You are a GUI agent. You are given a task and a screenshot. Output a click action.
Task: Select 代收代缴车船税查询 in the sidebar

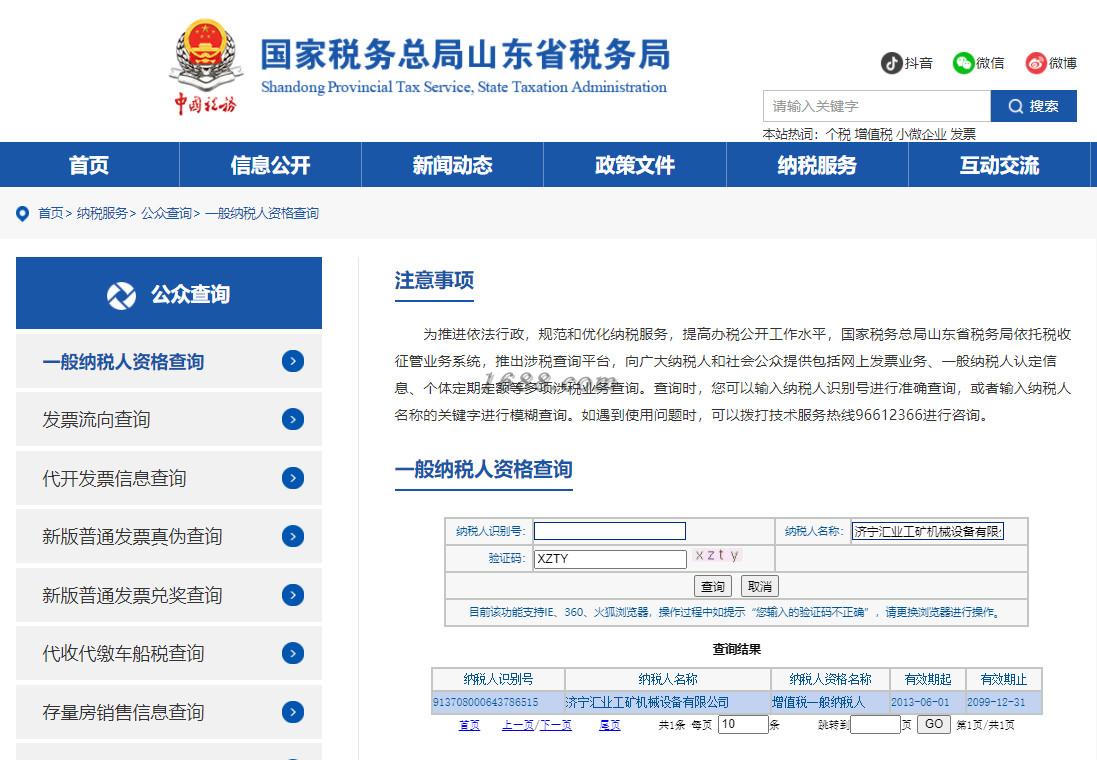[169, 653]
